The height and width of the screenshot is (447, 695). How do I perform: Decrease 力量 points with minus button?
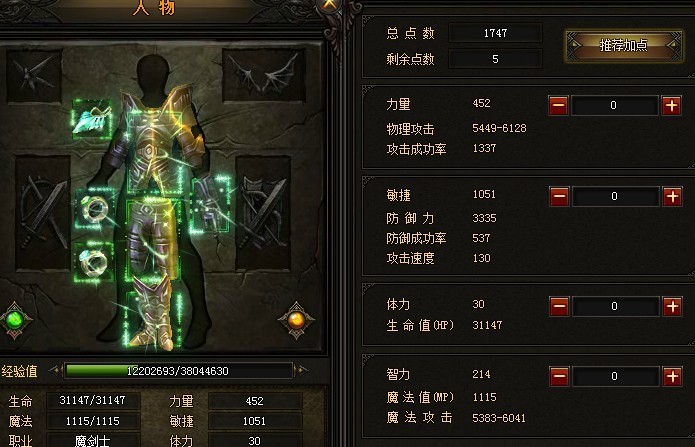pyautogui.click(x=558, y=106)
